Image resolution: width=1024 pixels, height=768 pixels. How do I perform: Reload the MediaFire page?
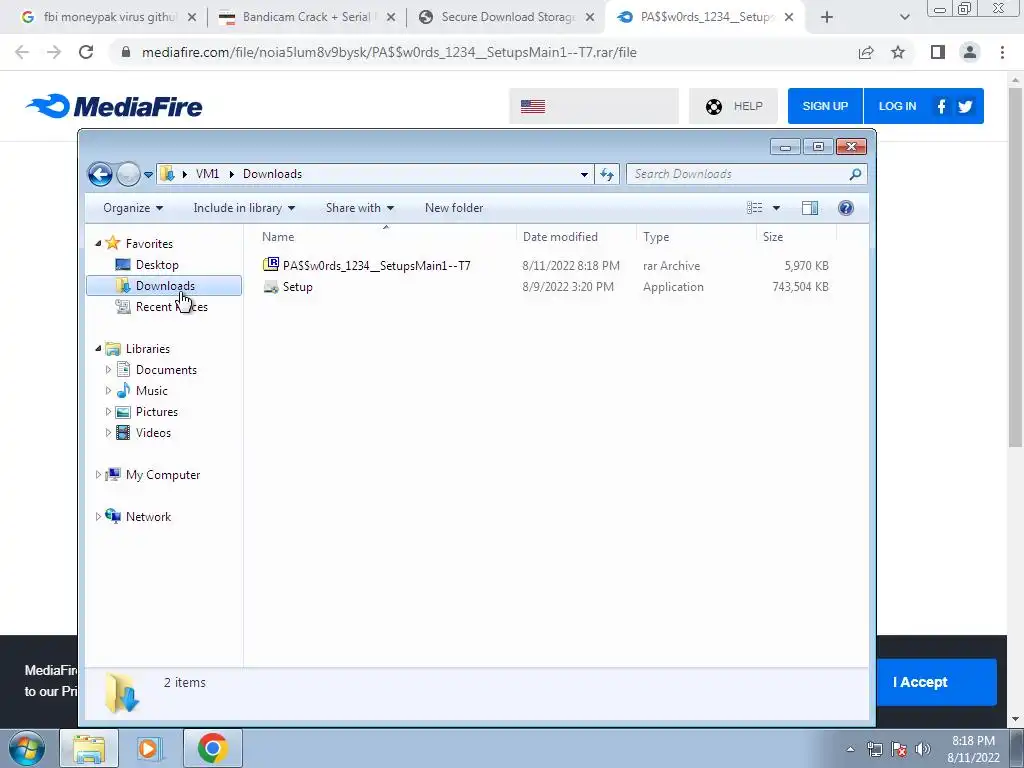click(86, 52)
